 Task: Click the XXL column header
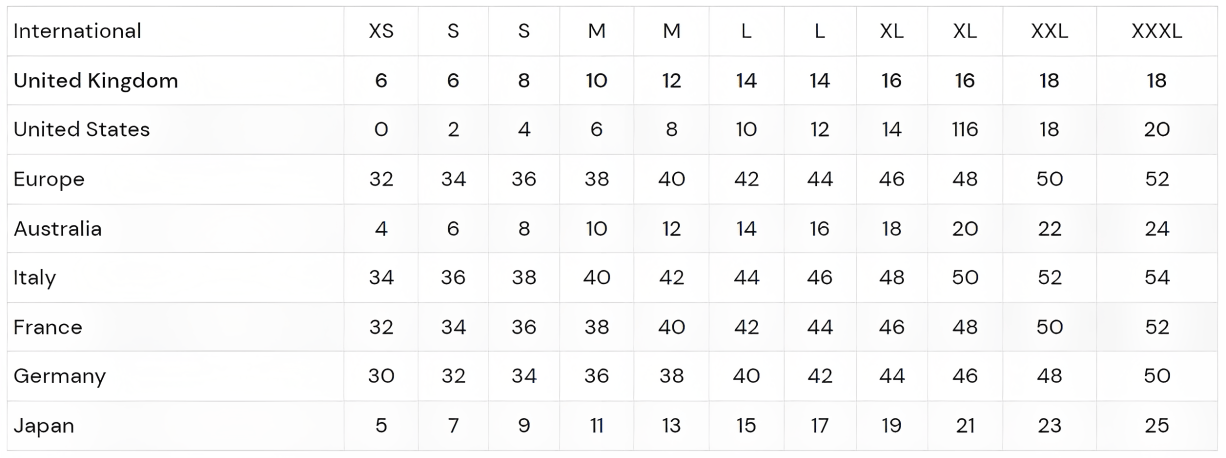(1049, 31)
